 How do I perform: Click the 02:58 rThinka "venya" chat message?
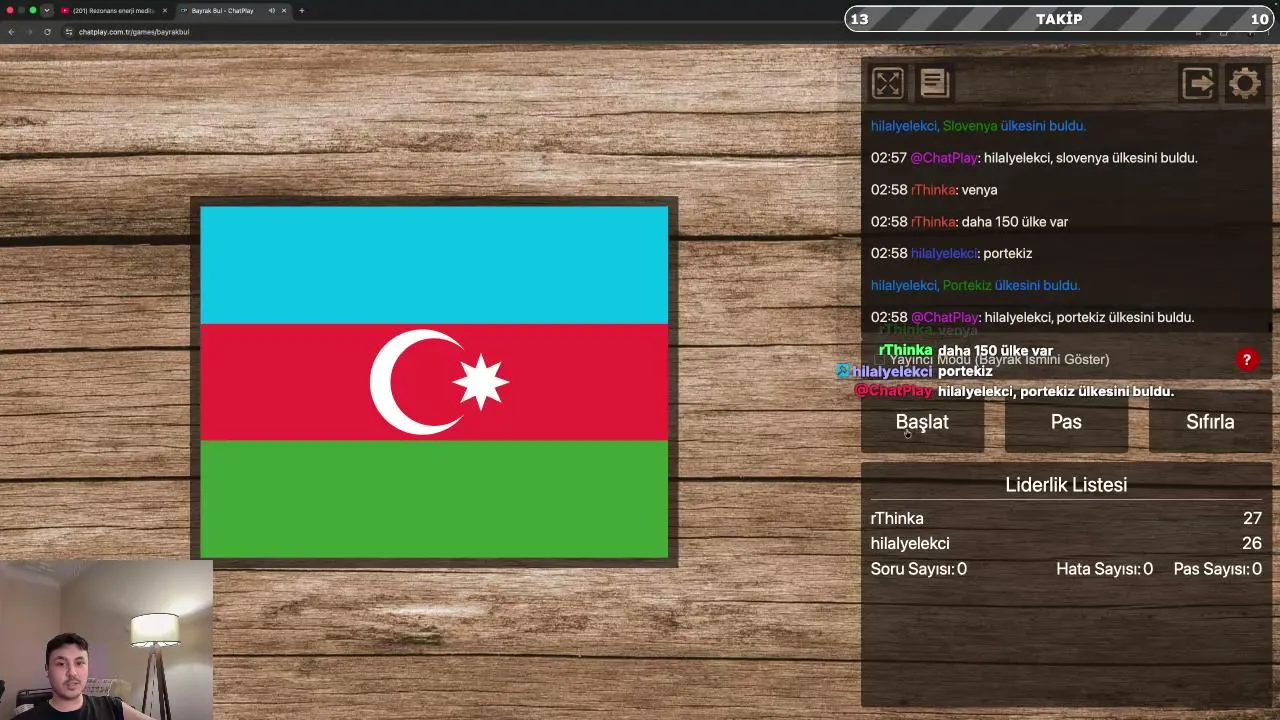tap(934, 190)
